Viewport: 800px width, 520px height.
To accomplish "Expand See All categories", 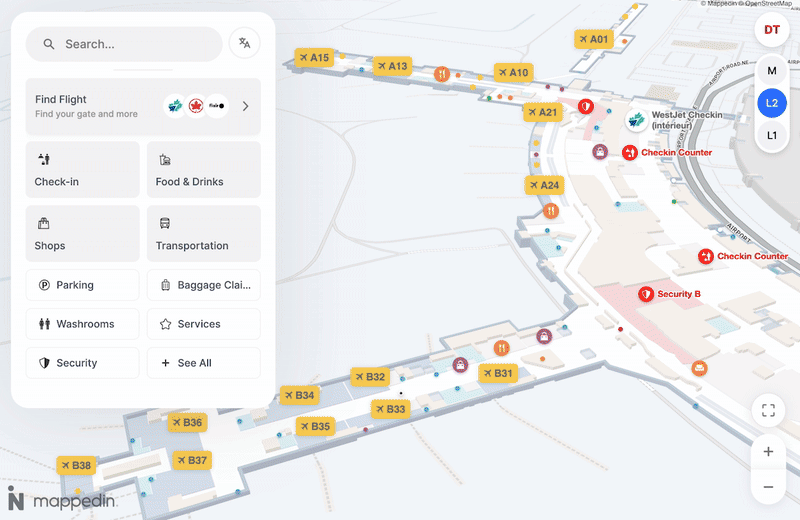I will [x=204, y=363].
